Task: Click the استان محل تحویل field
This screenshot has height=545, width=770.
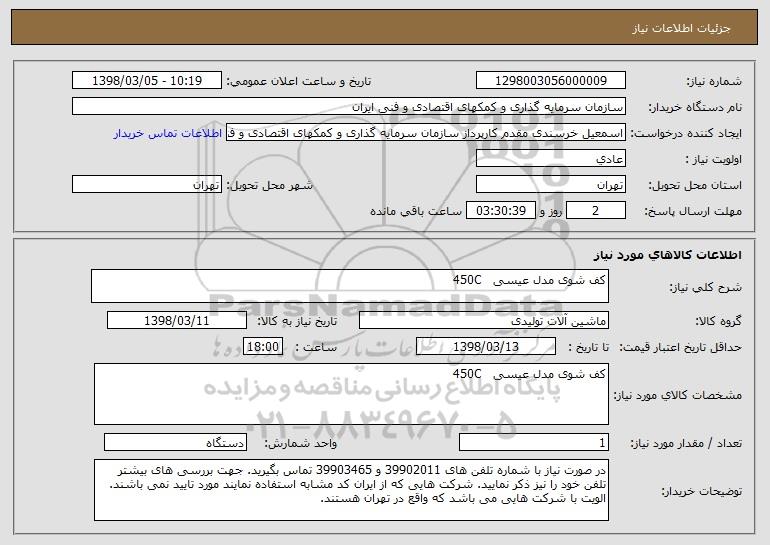Action: coord(550,184)
